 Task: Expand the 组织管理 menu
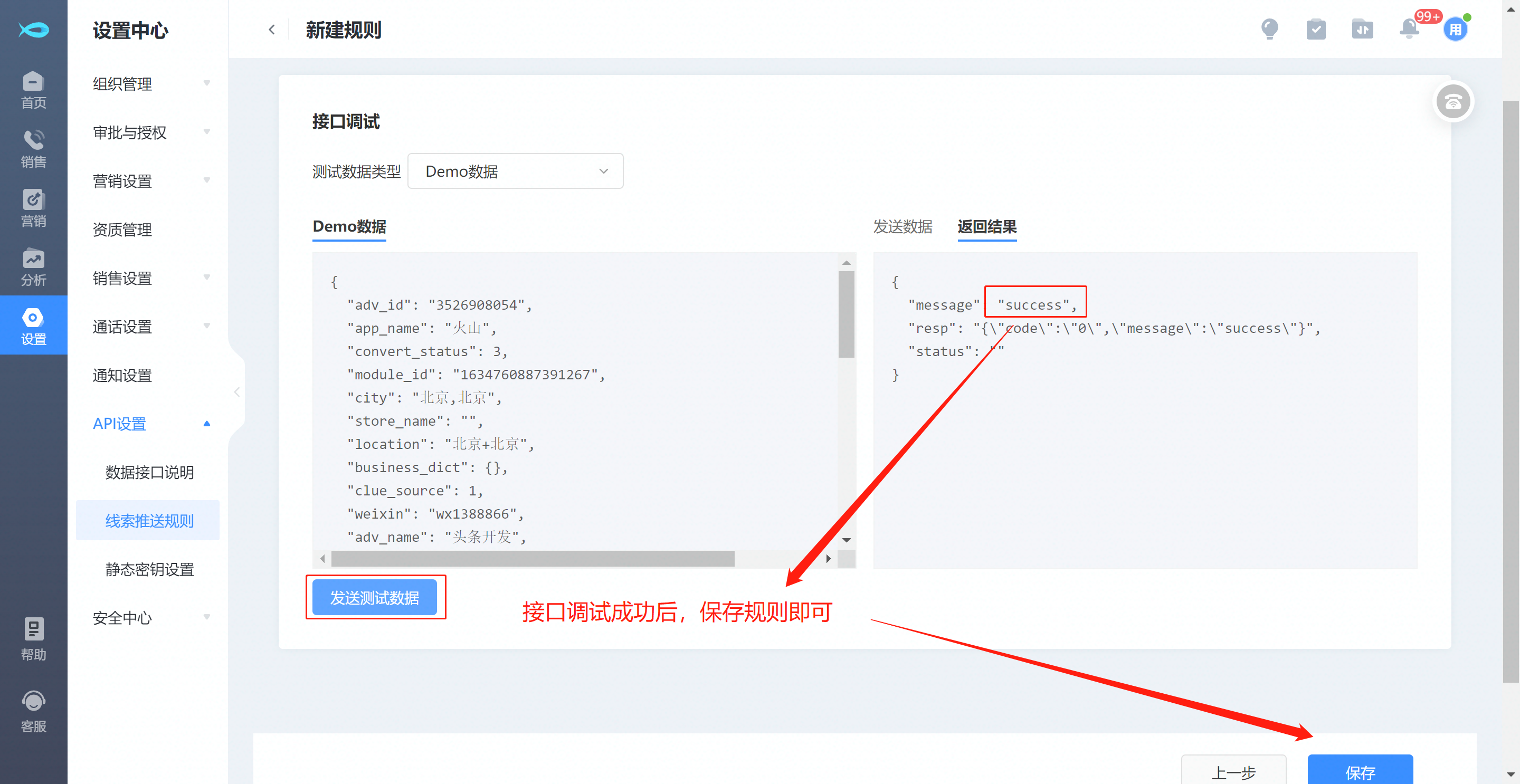click(x=151, y=83)
